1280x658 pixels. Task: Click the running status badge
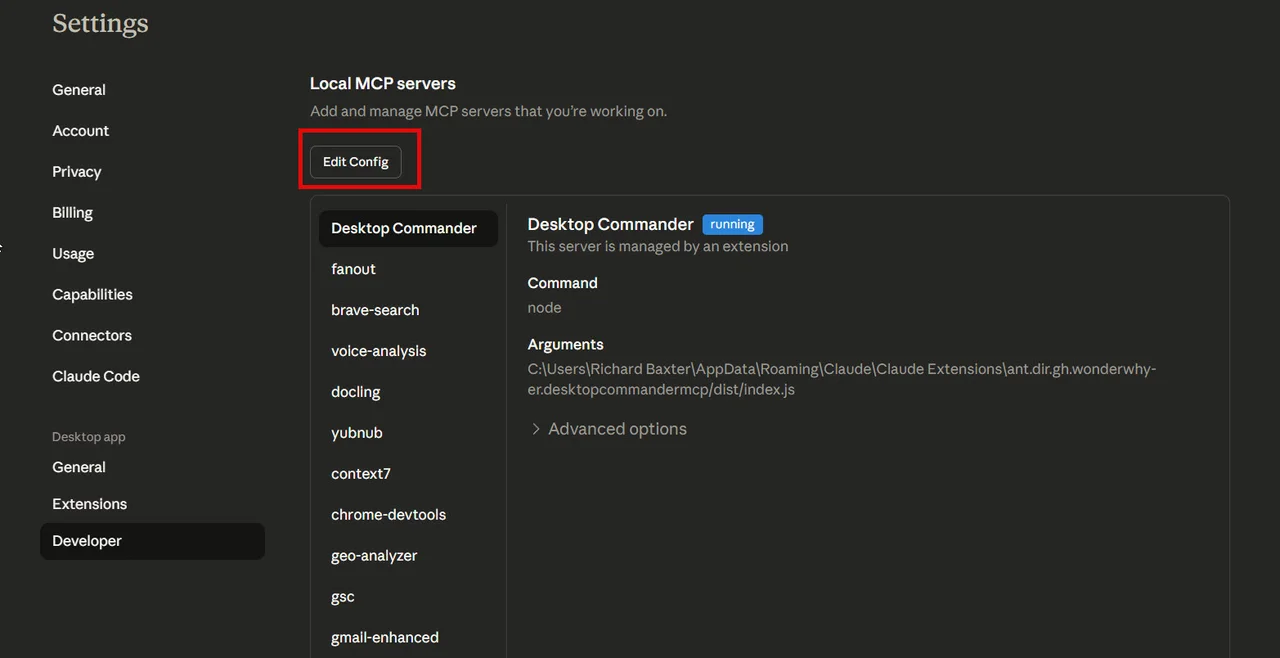(x=732, y=225)
